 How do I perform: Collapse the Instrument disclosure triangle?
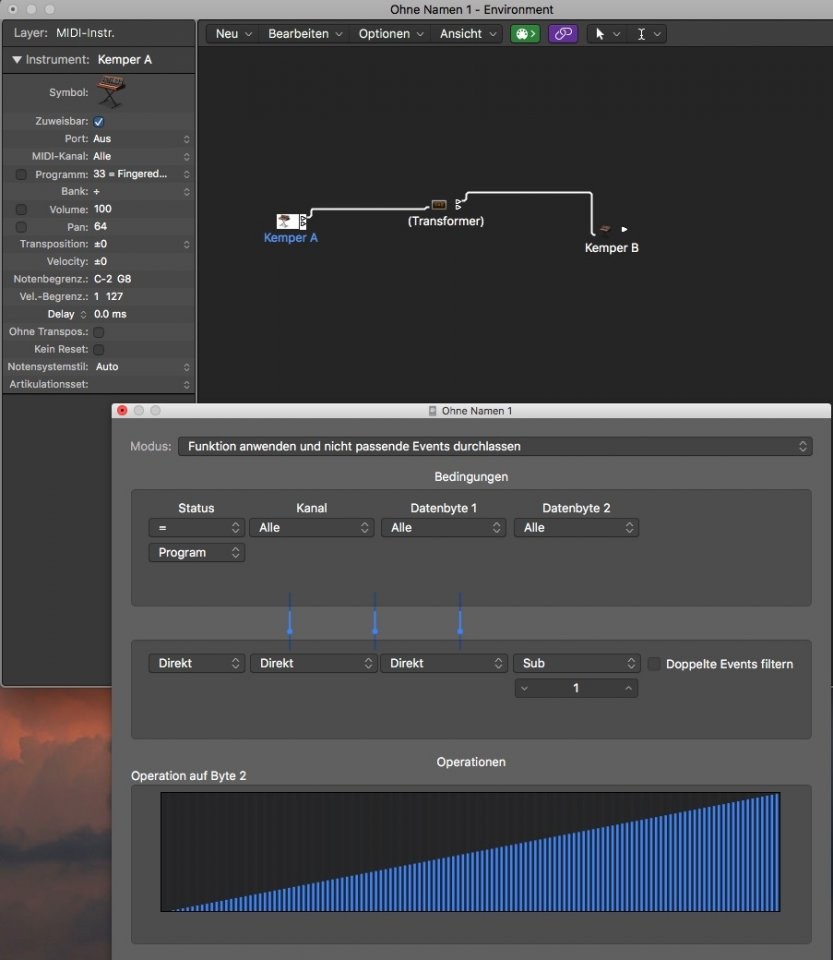17,60
